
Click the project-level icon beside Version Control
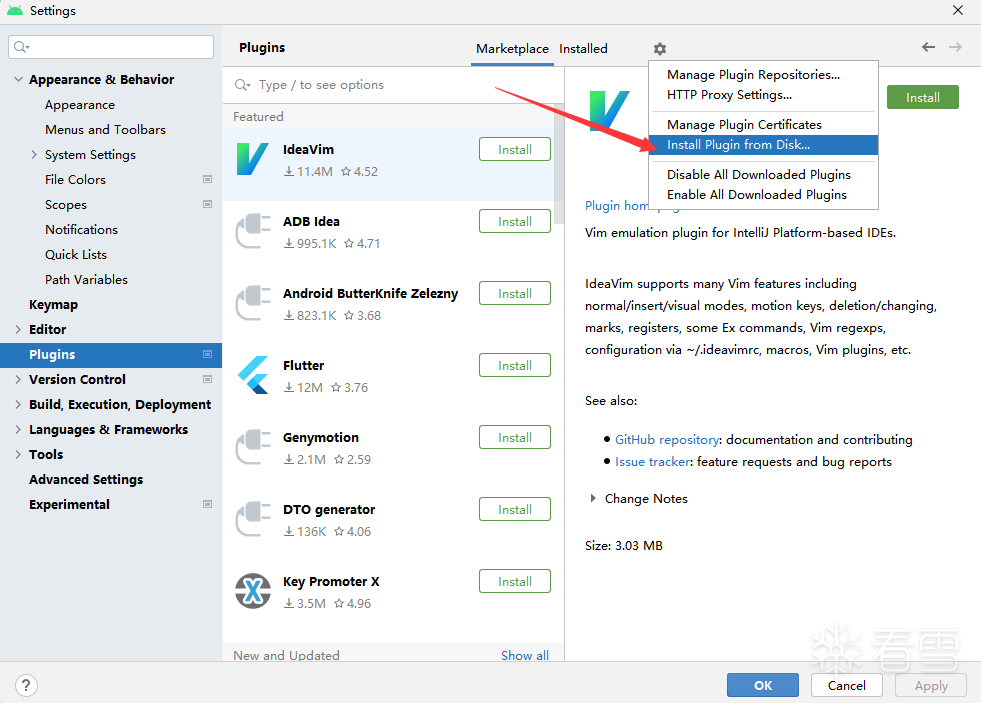pyautogui.click(x=207, y=380)
